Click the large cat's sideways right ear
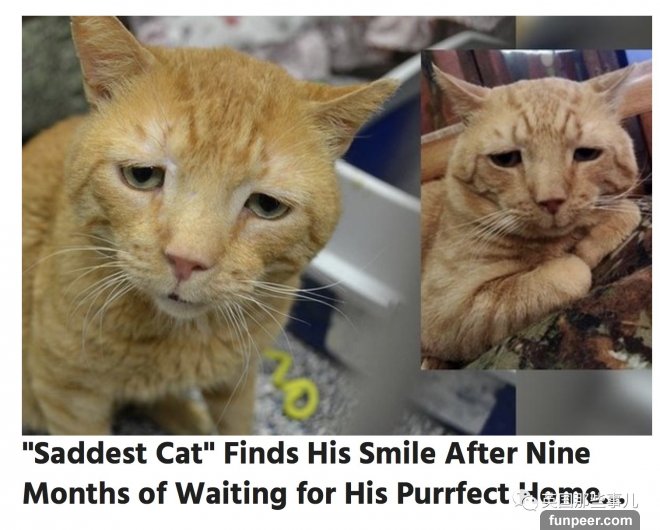Viewport: 660px width, 530px height. (354, 111)
